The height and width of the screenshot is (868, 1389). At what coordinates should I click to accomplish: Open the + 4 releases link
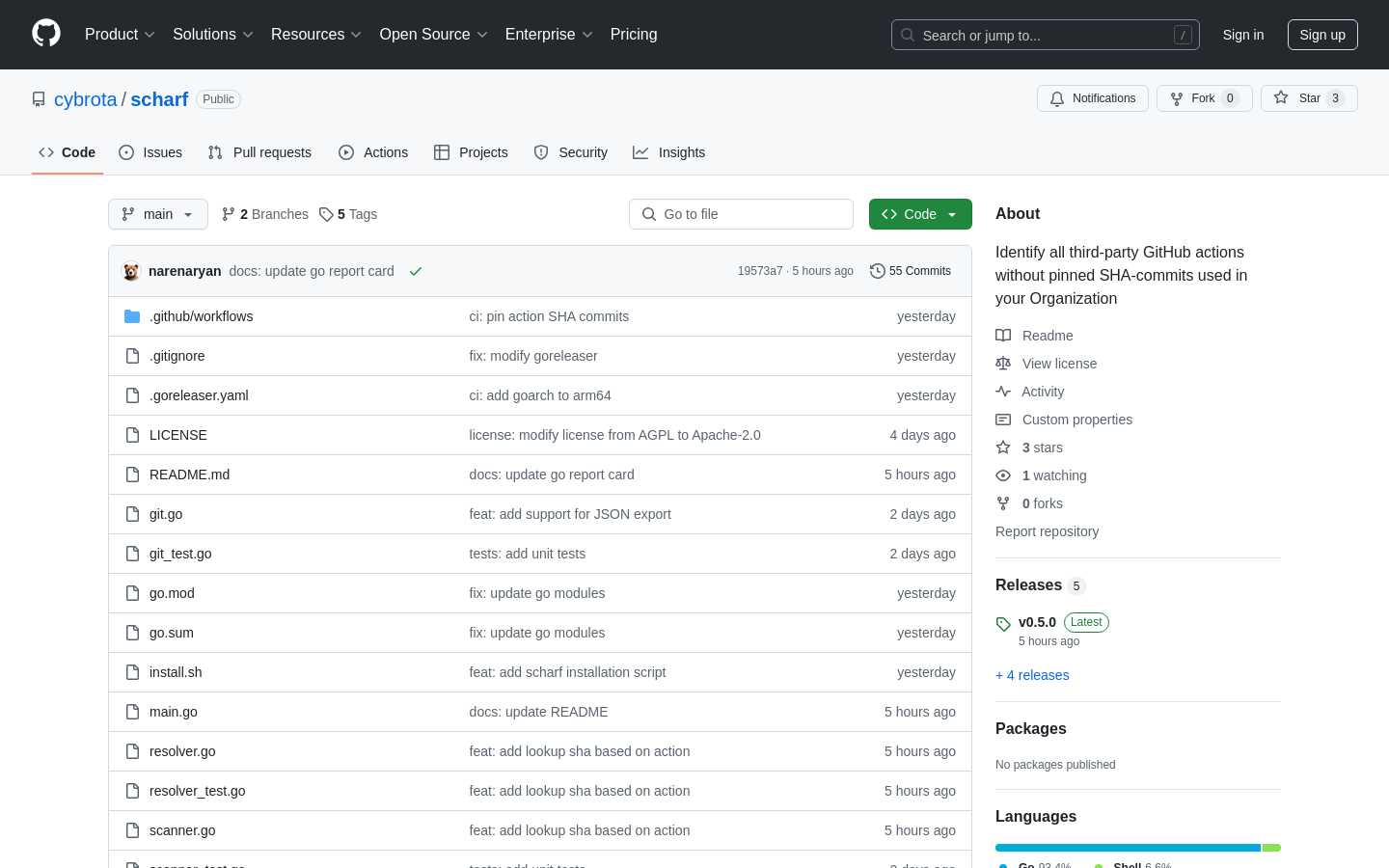[x=1032, y=675]
